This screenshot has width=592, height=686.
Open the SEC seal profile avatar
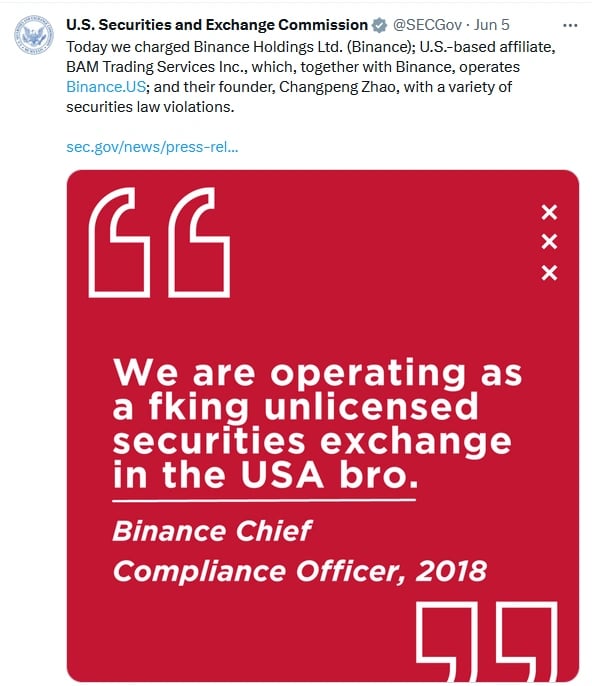(34, 35)
